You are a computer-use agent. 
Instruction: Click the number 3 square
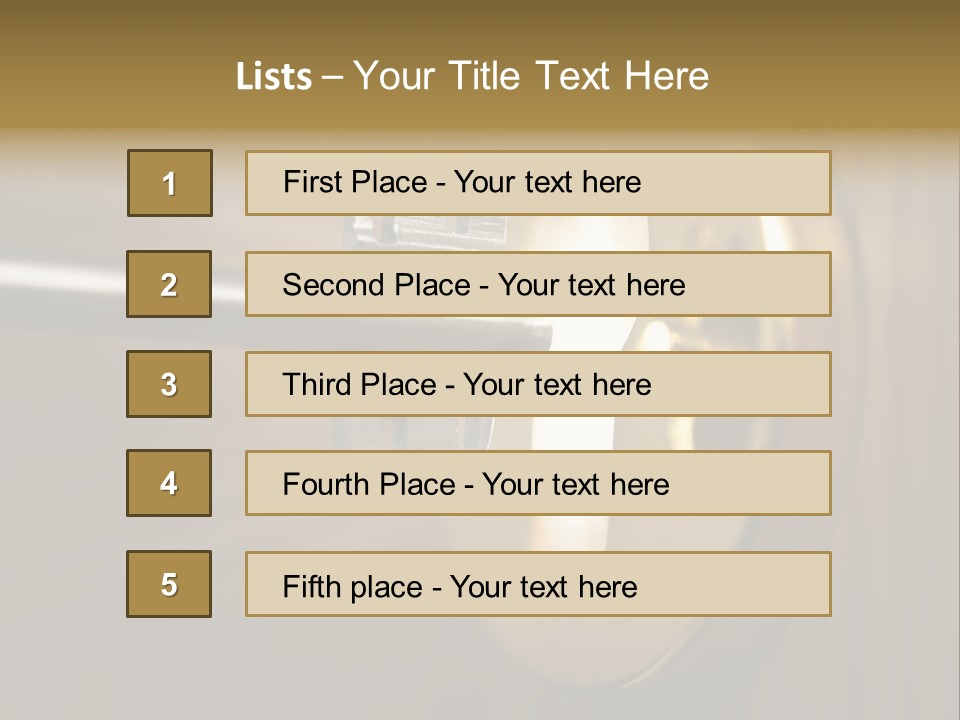pyautogui.click(x=169, y=384)
